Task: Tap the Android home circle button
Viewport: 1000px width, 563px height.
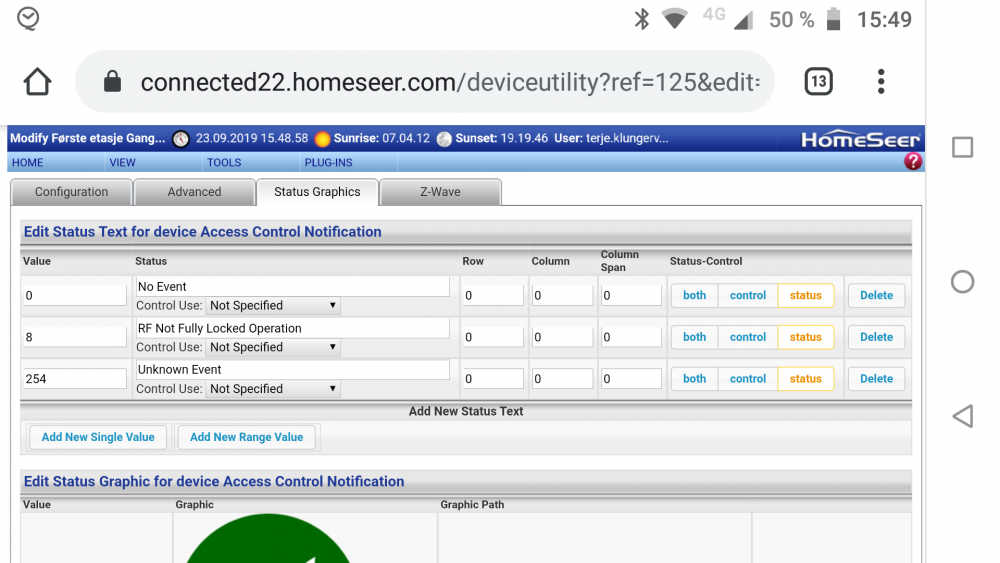Action: tap(962, 281)
